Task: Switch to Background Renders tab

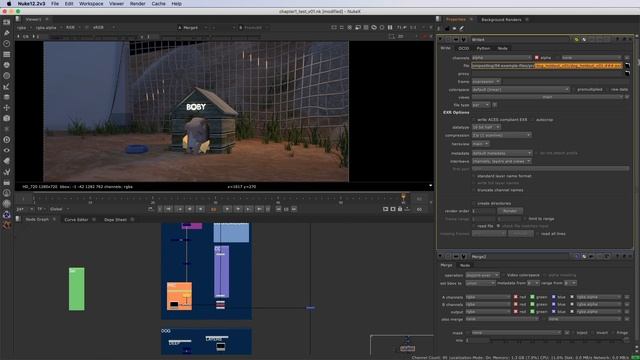Action: click(x=501, y=20)
